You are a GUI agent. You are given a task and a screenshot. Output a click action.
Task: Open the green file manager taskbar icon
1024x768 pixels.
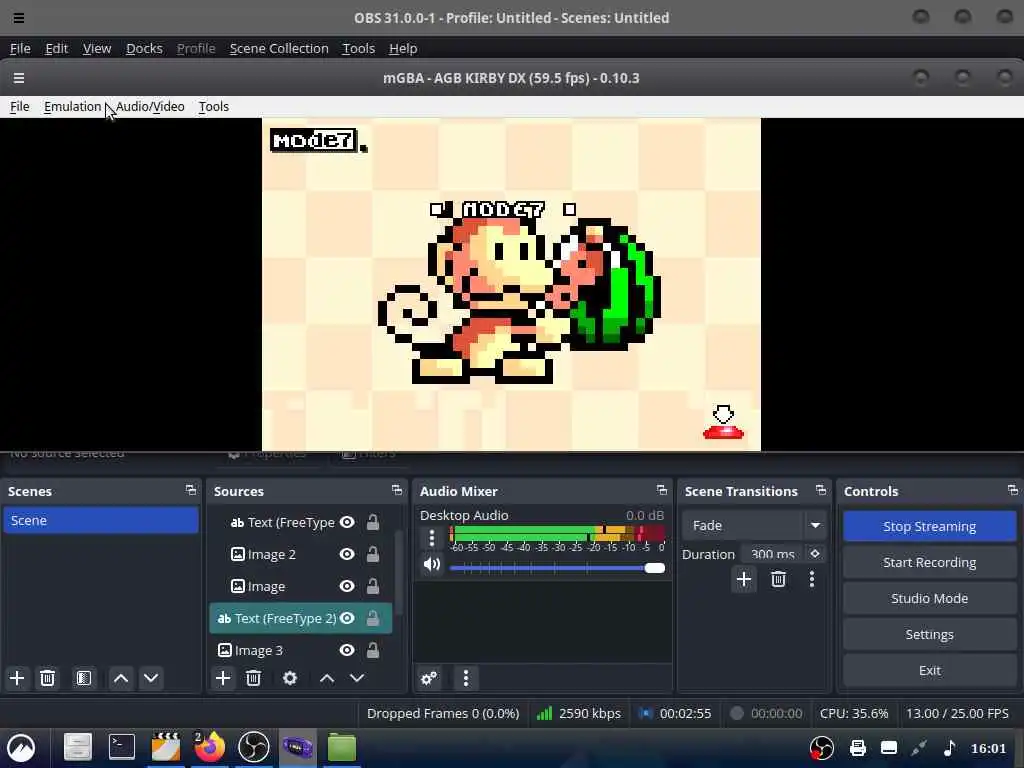tap(342, 746)
